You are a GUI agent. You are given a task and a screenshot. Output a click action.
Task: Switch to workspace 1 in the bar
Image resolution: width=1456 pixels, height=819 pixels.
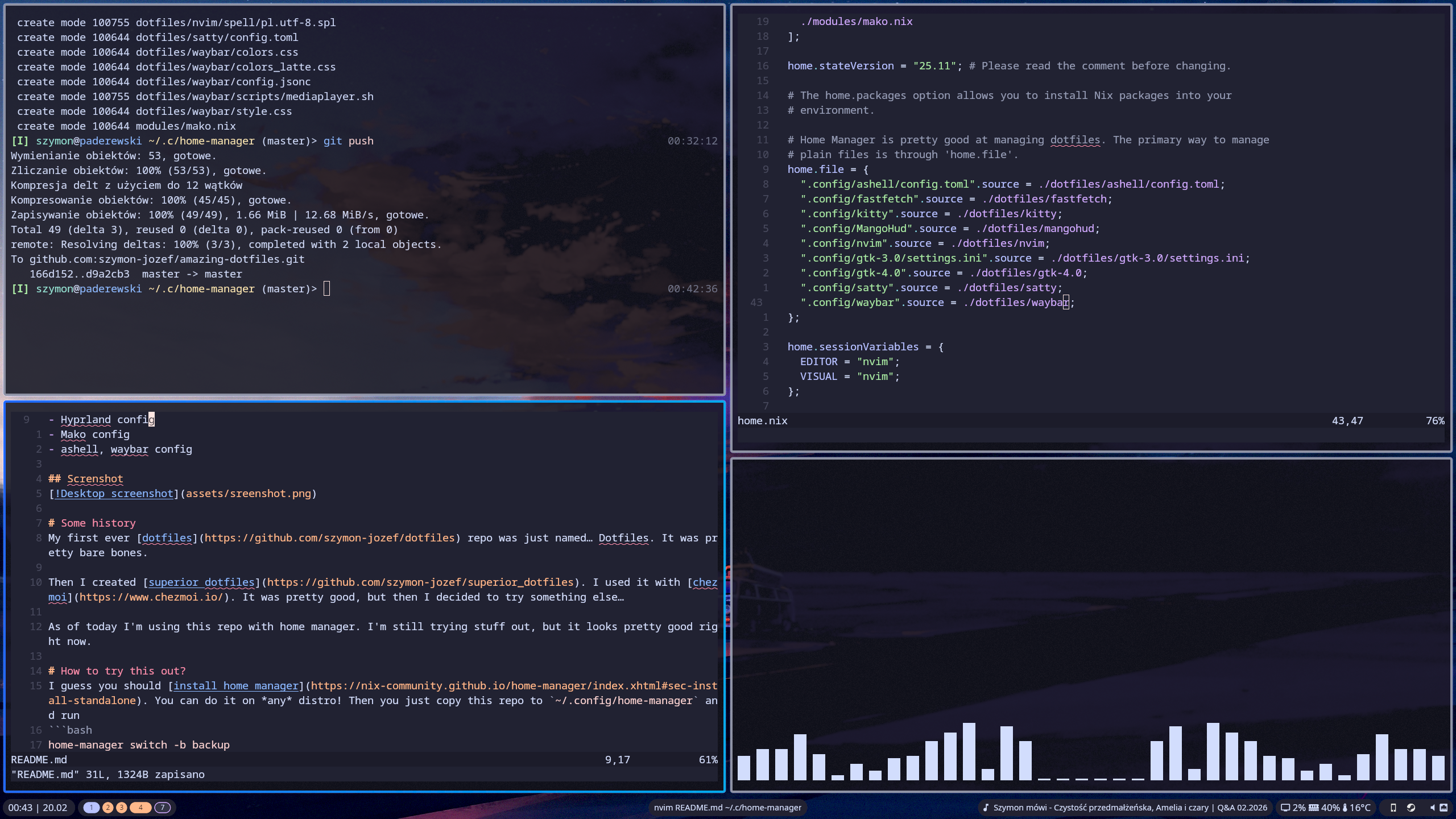(91, 807)
